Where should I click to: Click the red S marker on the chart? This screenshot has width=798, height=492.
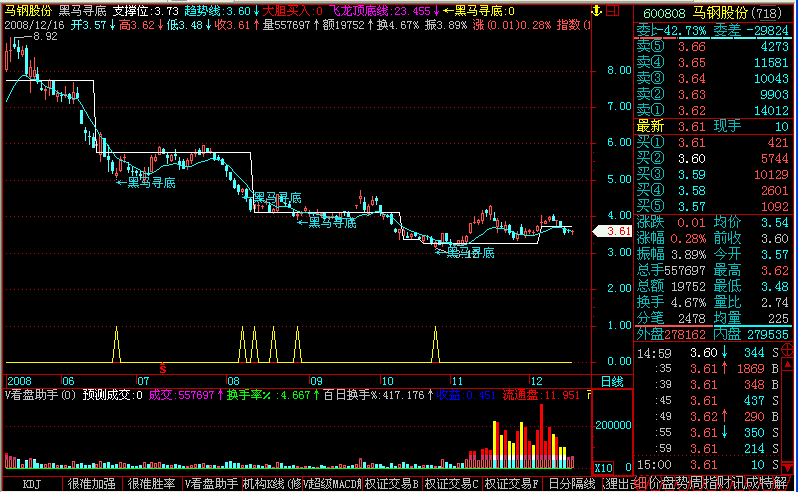point(162,369)
